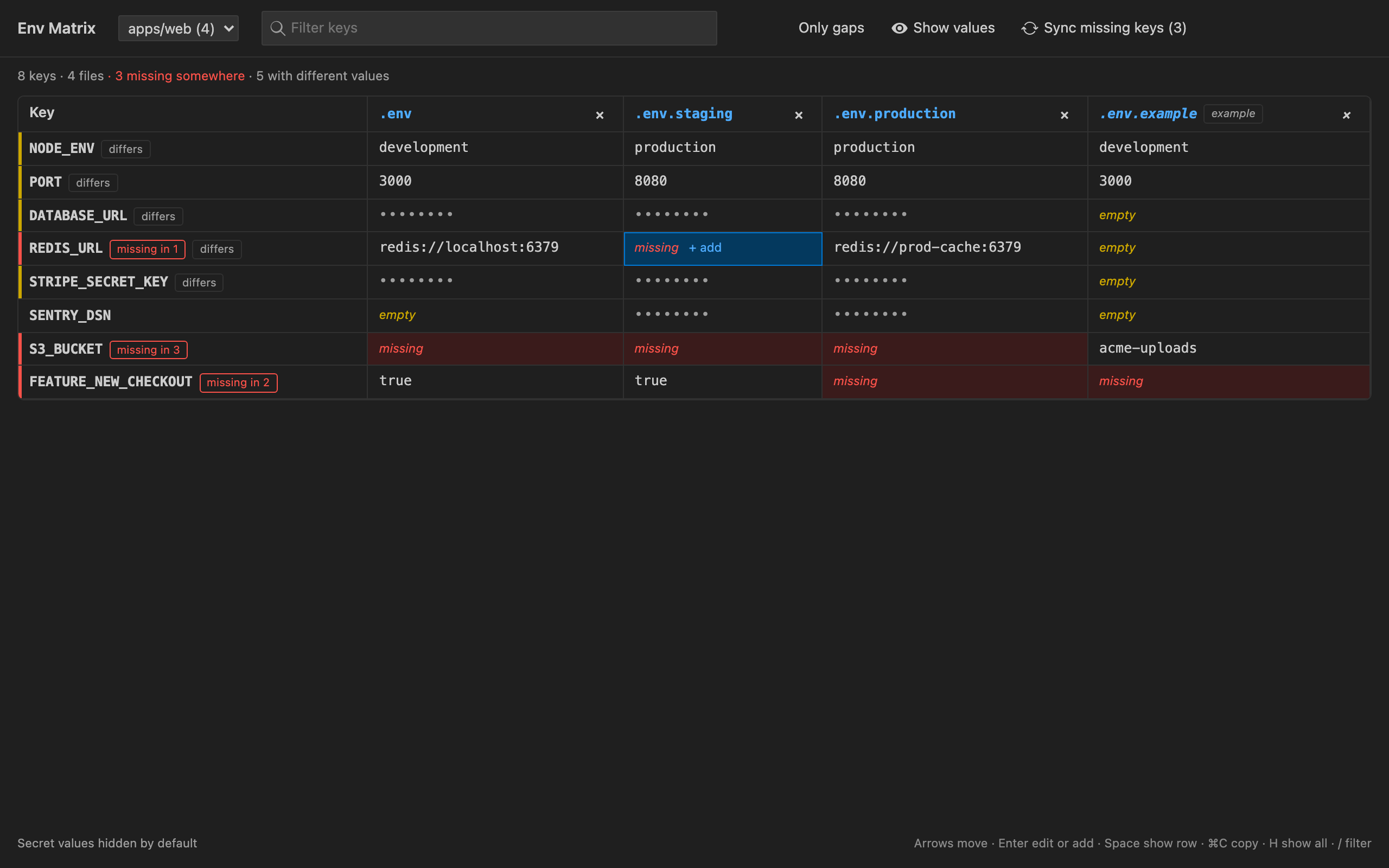Select the REDIS_URL key
Screen dimensions: 1389x868
(66, 248)
